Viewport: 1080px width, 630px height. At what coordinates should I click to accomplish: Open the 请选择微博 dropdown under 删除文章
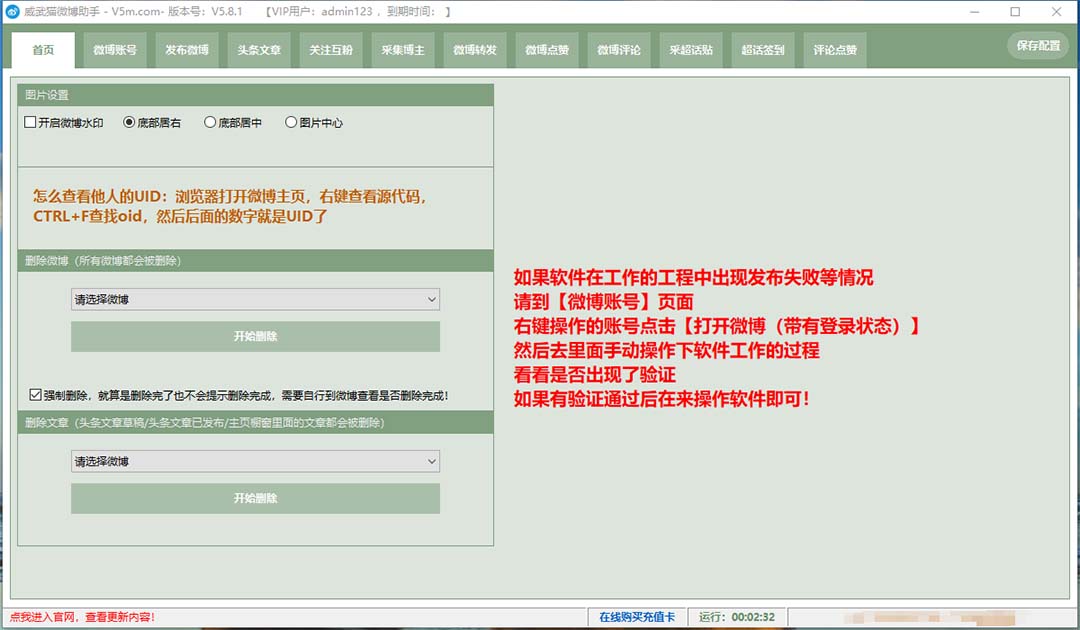(x=255, y=461)
